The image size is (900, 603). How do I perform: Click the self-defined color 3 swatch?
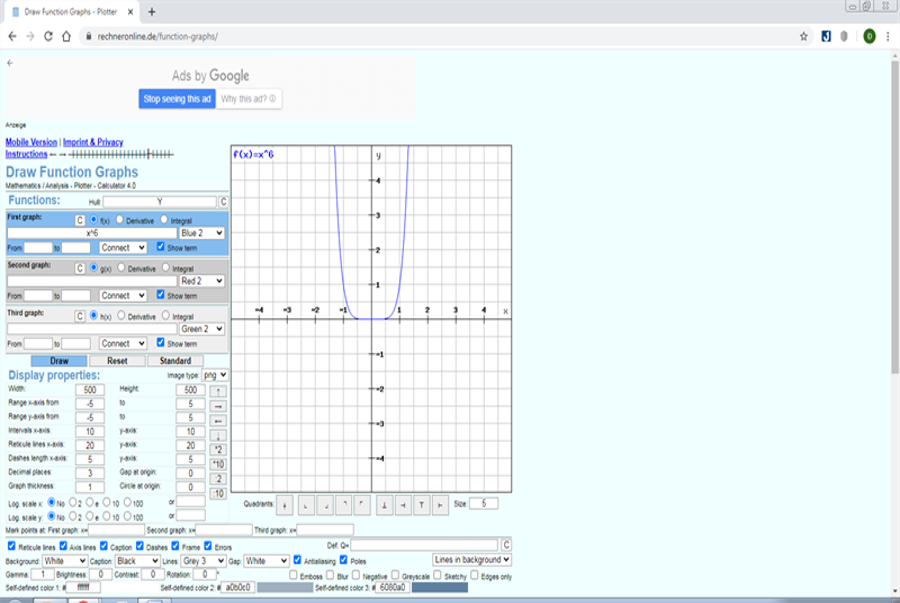tap(438, 588)
